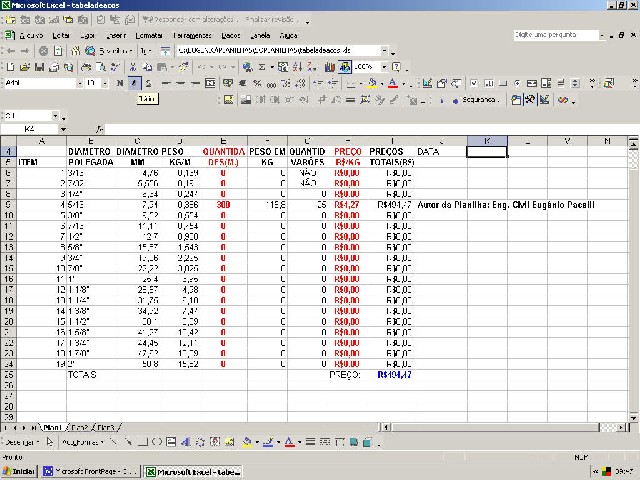
Task: Click the Cut scissors icon
Action: (133, 67)
